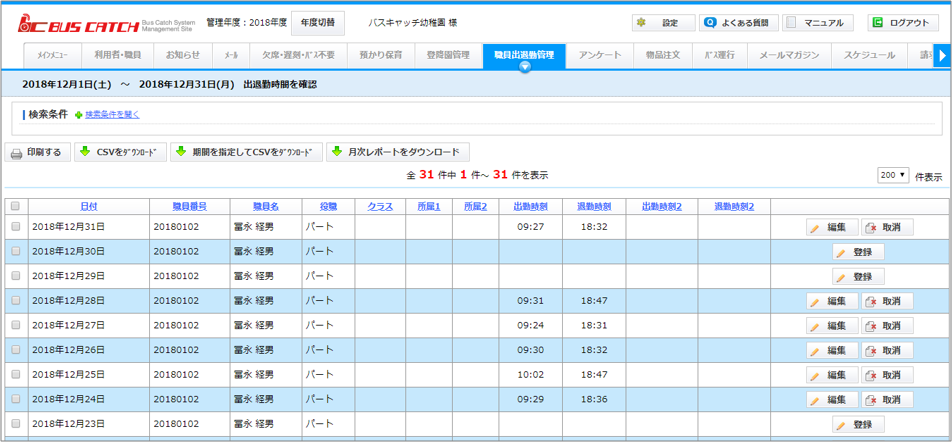Check the 2018年12月31日 row checkbox
952x442 pixels.
[16, 226]
